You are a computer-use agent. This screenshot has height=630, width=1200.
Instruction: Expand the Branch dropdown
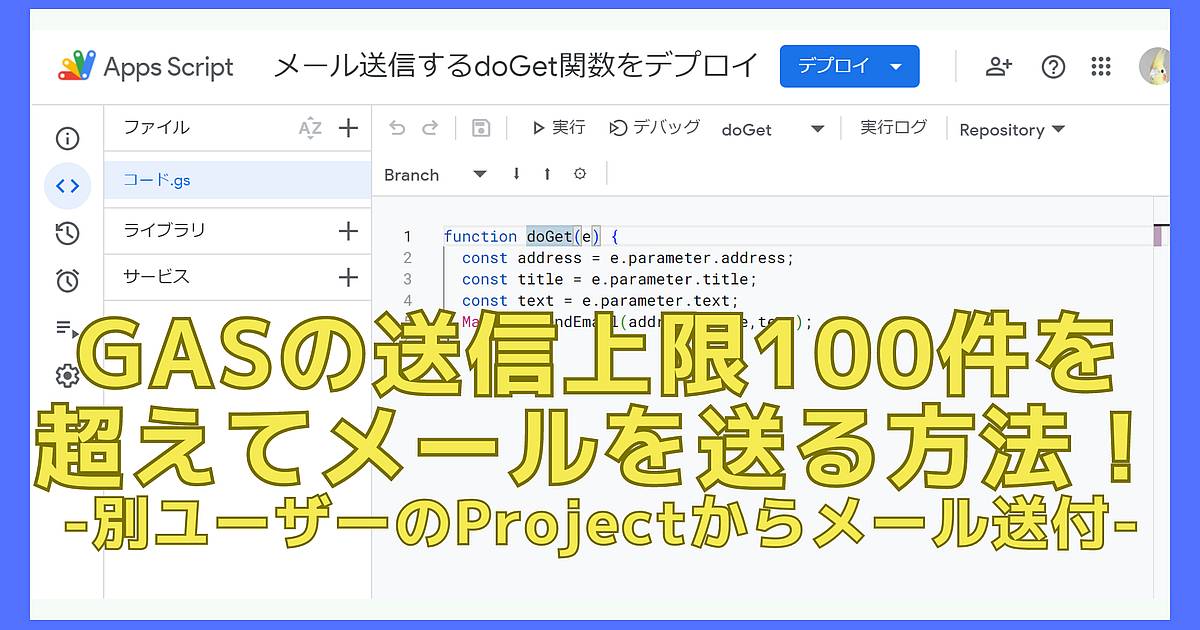[480, 174]
